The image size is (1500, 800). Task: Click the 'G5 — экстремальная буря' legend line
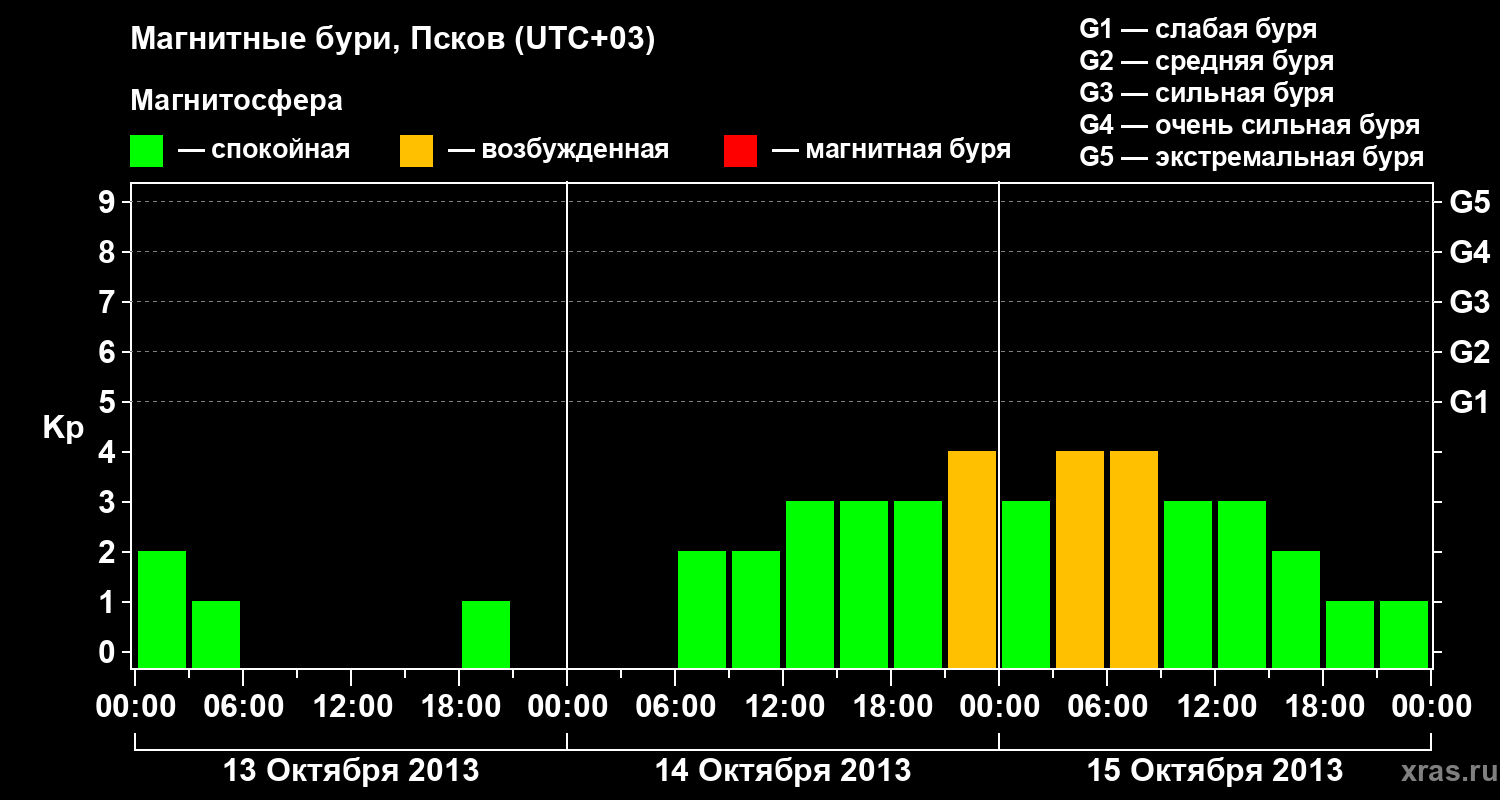point(1252,157)
